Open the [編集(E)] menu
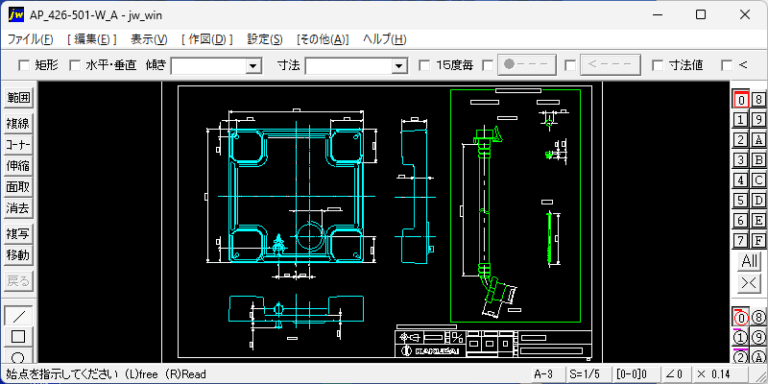 click(92, 40)
